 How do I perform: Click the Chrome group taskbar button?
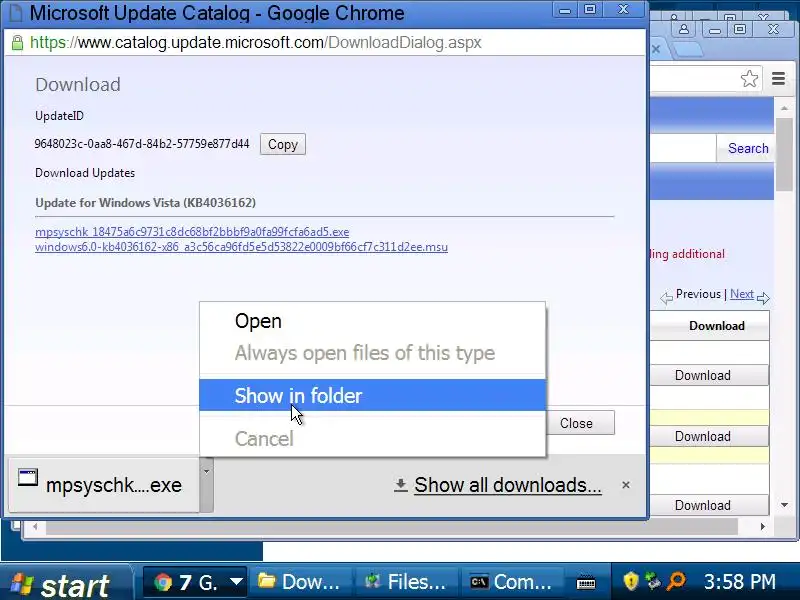click(195, 582)
